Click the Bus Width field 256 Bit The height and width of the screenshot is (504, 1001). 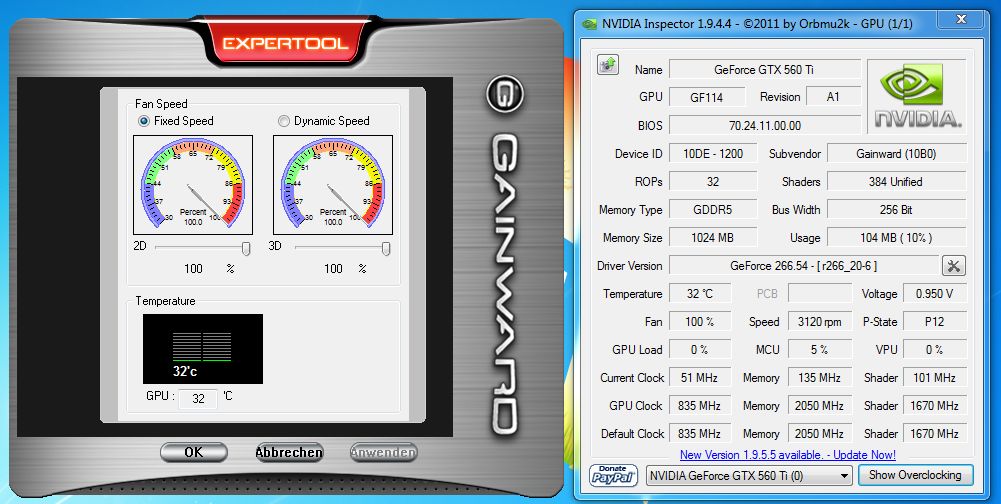[x=896, y=210]
